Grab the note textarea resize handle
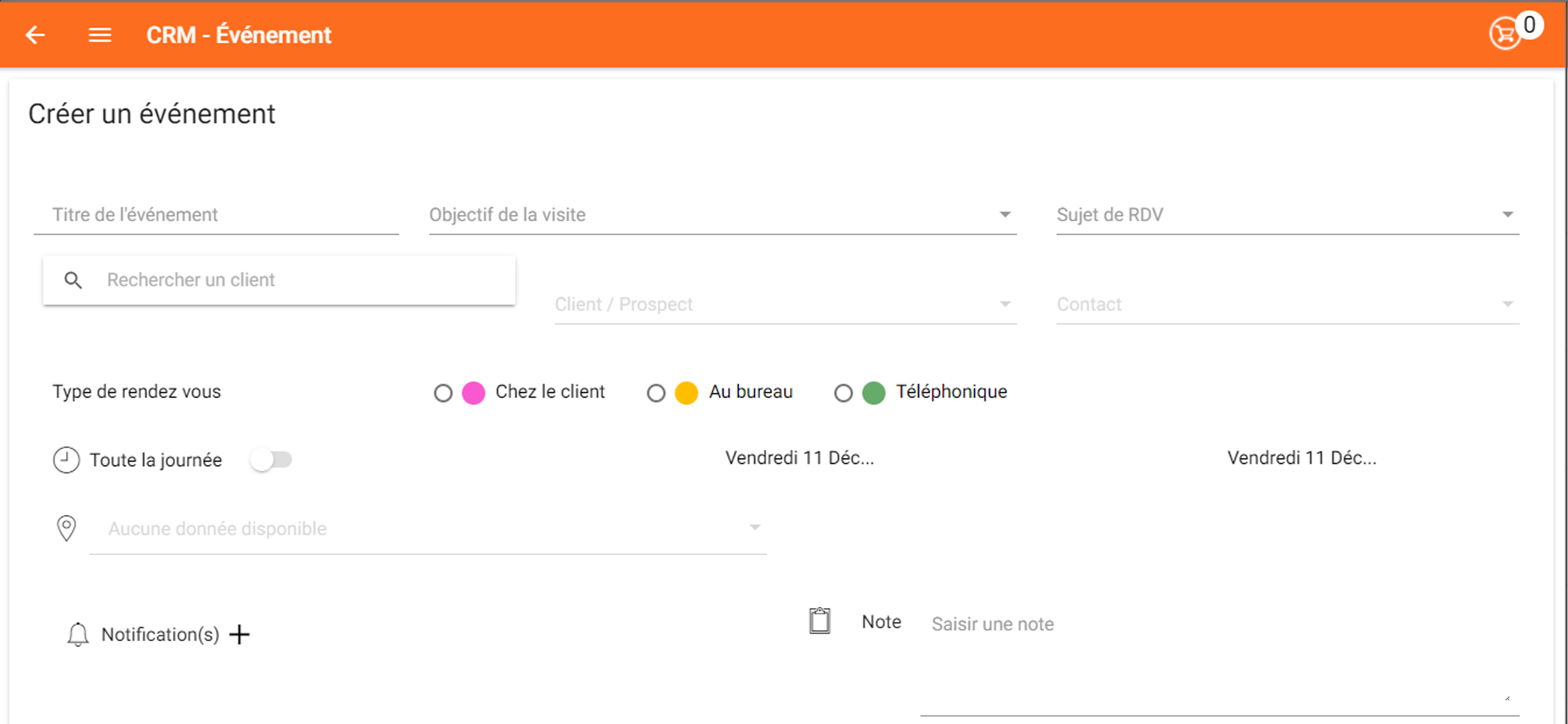Viewport: 1568px width, 724px height. point(1507,698)
